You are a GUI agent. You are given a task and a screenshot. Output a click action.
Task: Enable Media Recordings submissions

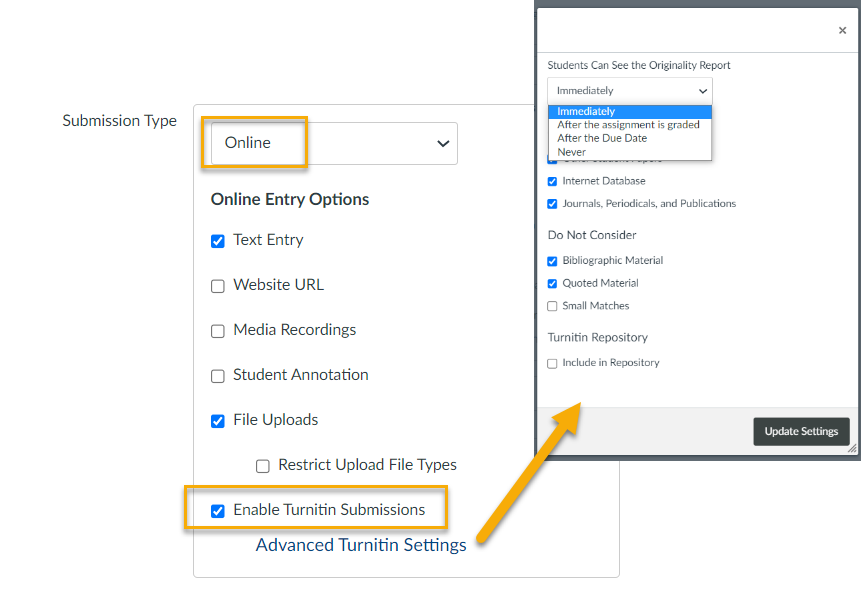click(218, 330)
